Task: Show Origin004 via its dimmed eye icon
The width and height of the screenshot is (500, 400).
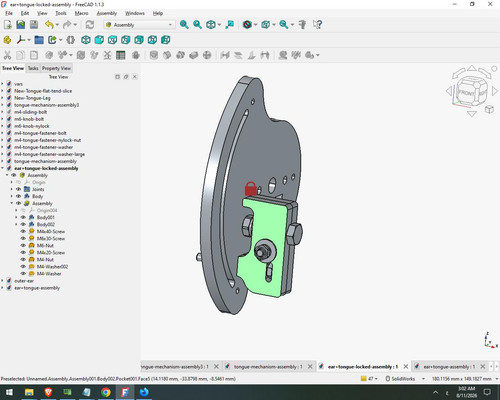Action: pos(23,210)
